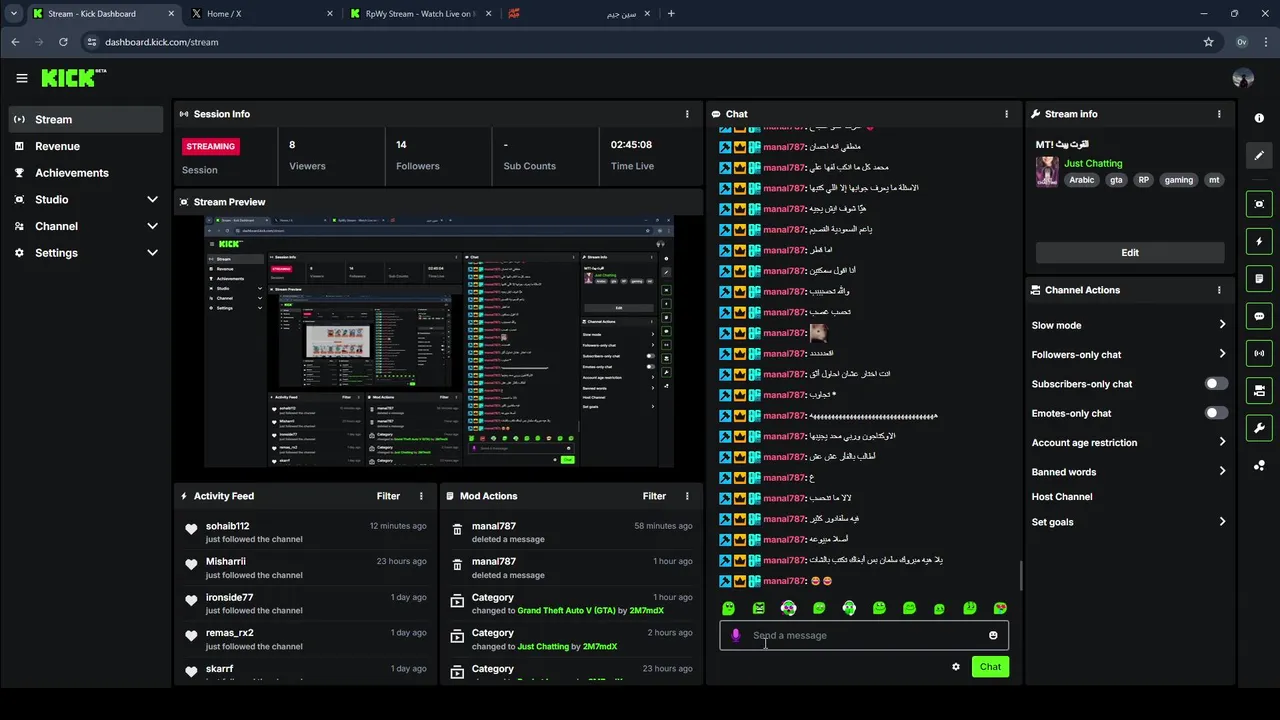Viewport: 1280px width, 720px height.
Task: Click the browser address bar URL
Action: [x=161, y=42]
